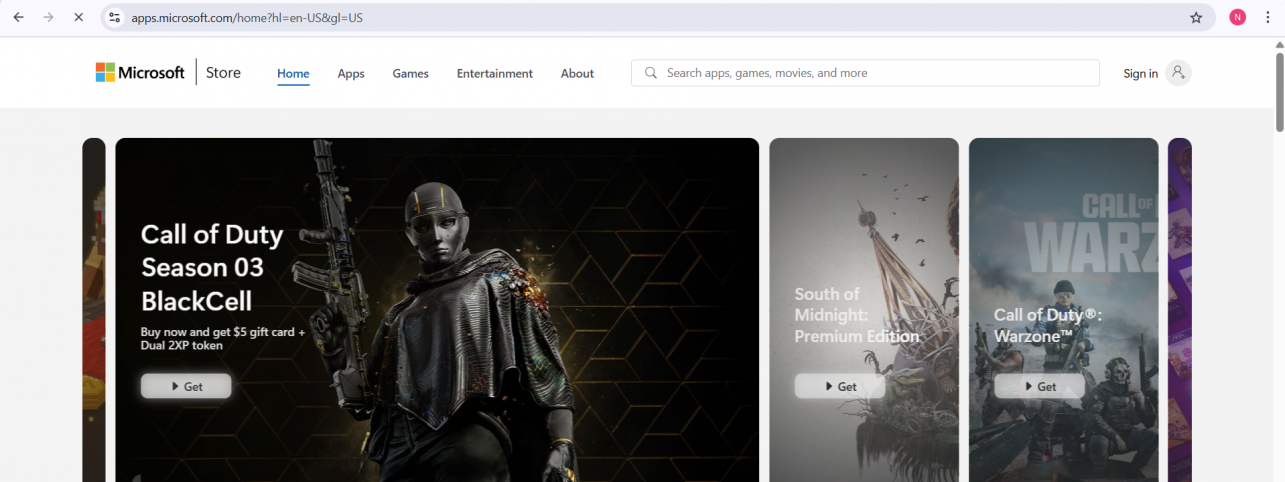Open Chrome three-dot menu
The width and height of the screenshot is (1285, 482).
(x=1267, y=17)
